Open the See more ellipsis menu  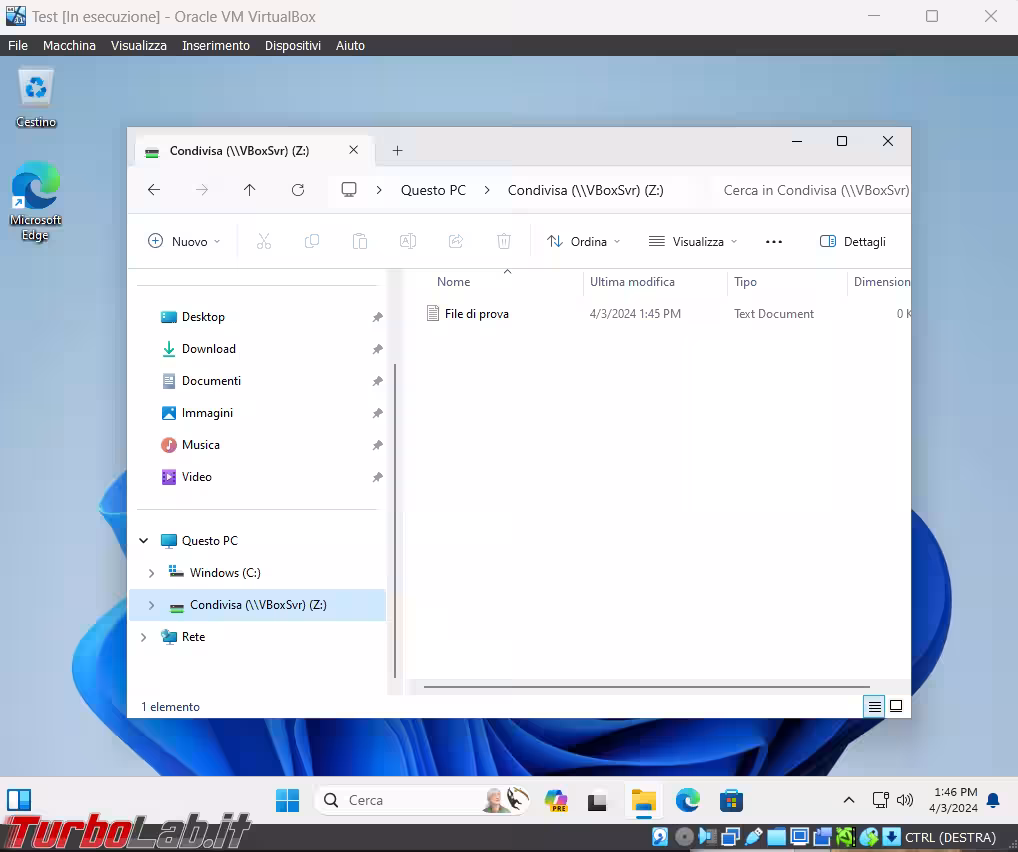coord(773,241)
